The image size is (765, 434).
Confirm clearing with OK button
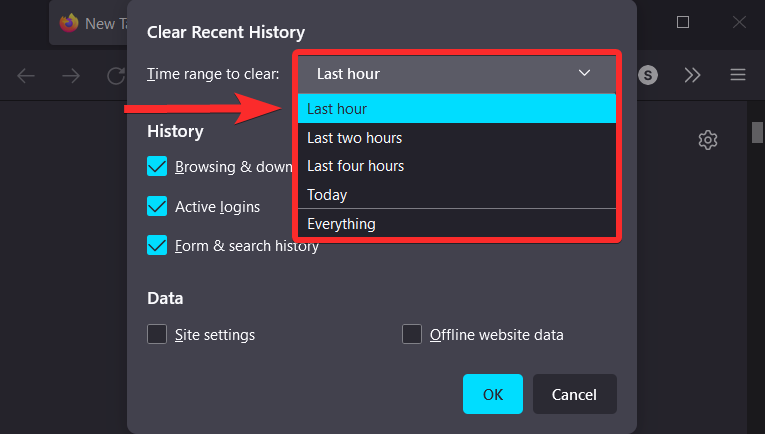[x=492, y=394]
